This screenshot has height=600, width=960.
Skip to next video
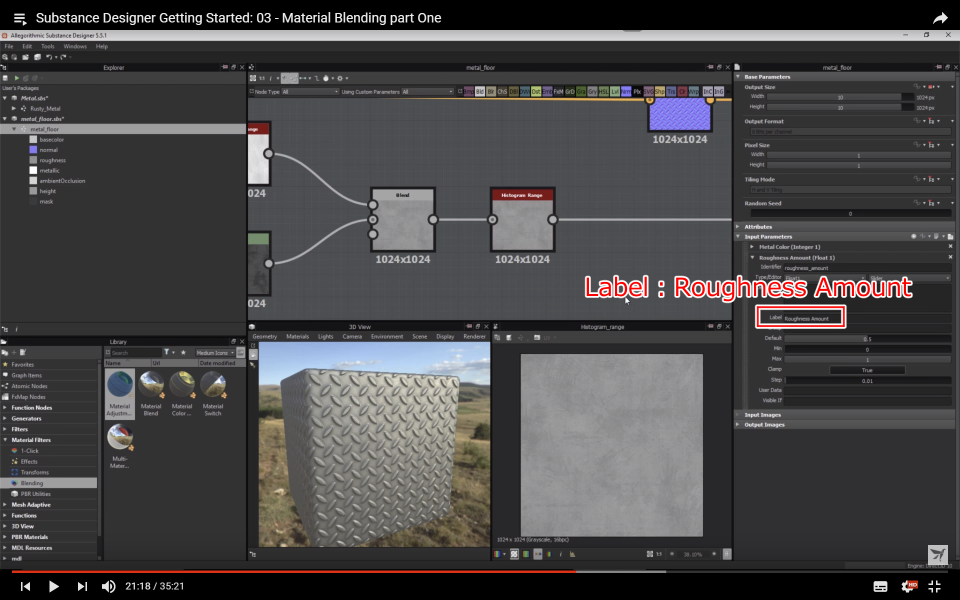tap(82, 586)
